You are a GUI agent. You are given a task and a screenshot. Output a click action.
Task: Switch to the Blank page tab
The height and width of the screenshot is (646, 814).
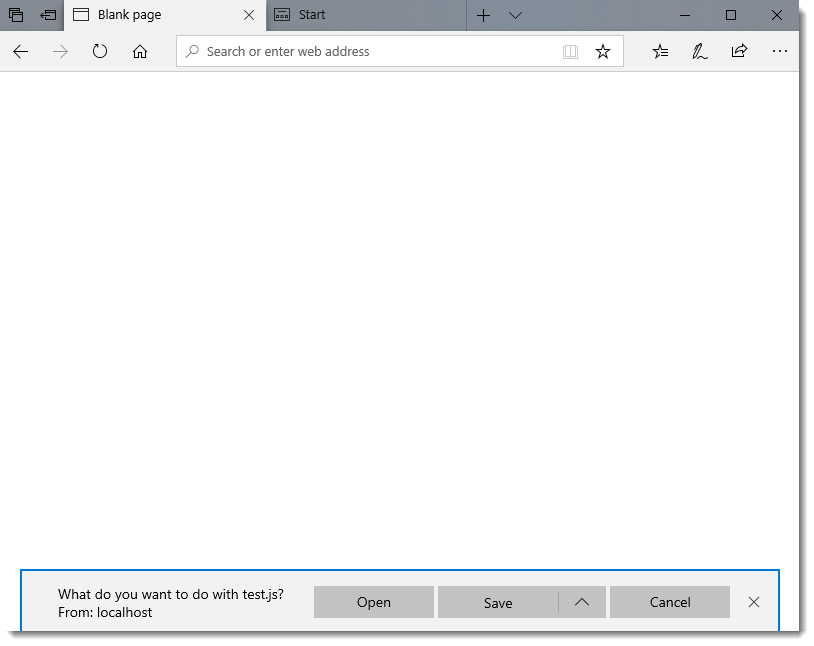tap(150, 15)
